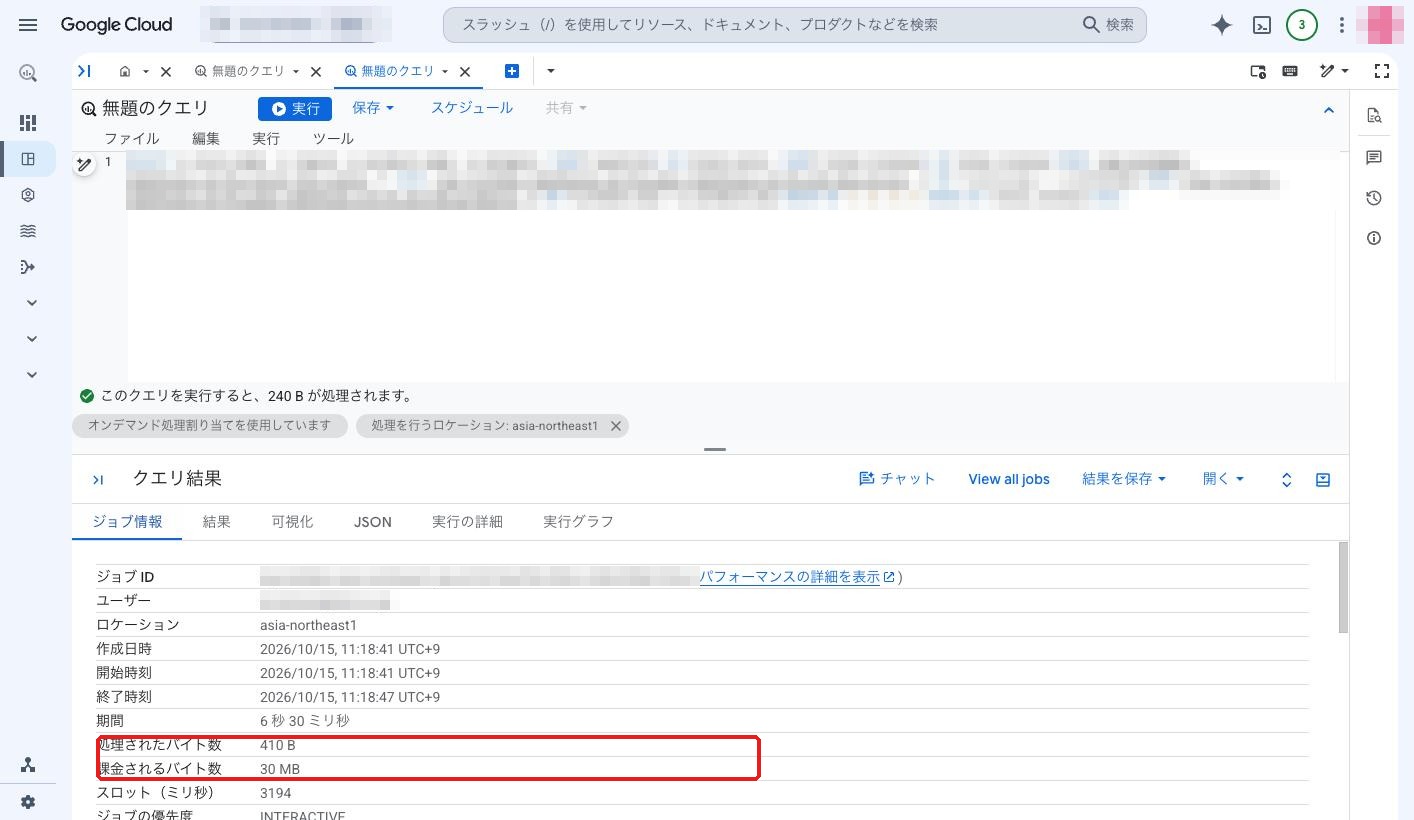This screenshot has height=820, width=1414.
Task: Switch to the 結果 tab
Action: coord(217,522)
